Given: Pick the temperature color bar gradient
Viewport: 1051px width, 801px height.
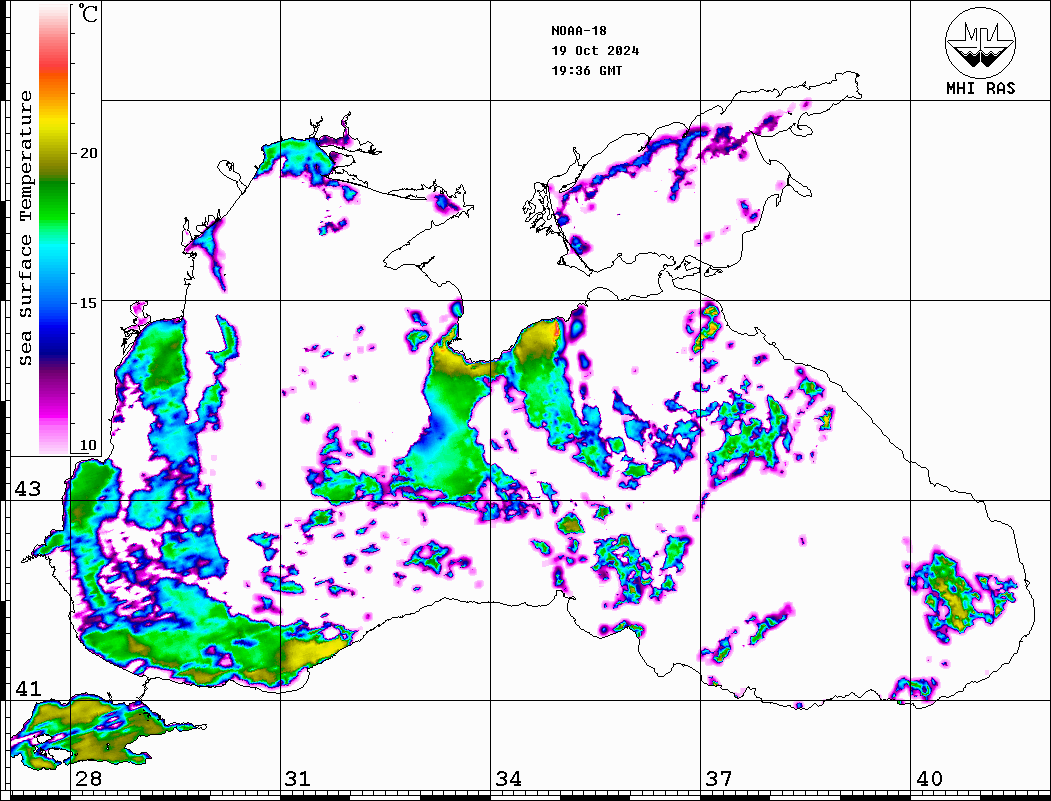Looking at the screenshot, I should pos(54,229).
